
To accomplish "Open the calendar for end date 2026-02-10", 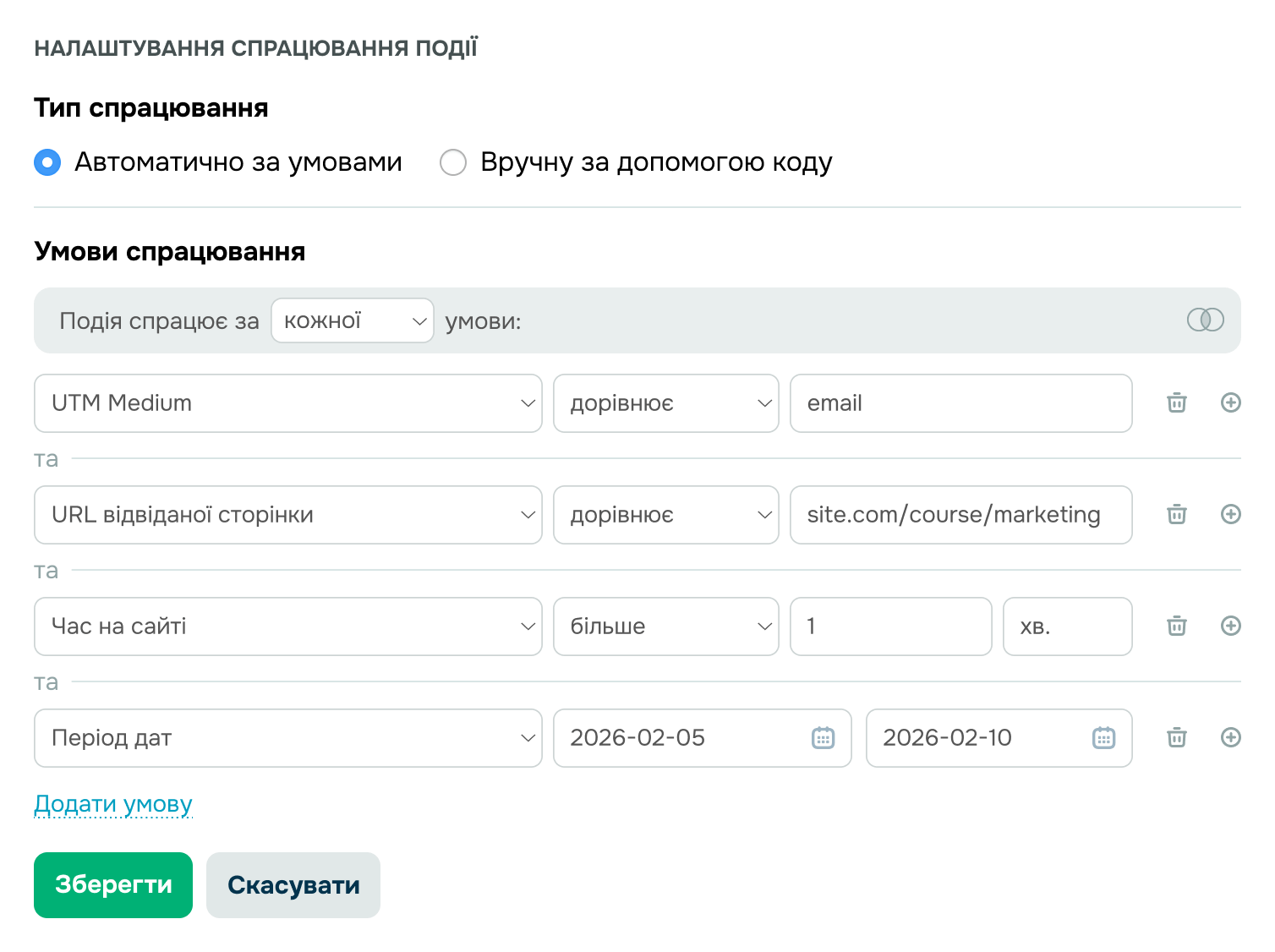I will [1103, 737].
